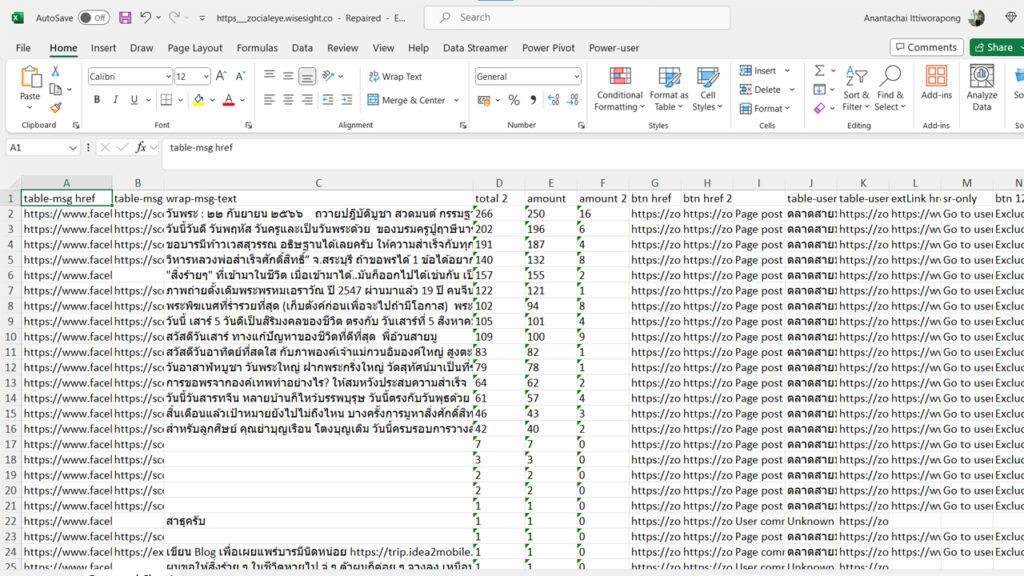Viewport: 1024px width, 576px height.
Task: Apply Bold formatting
Action: point(97,100)
